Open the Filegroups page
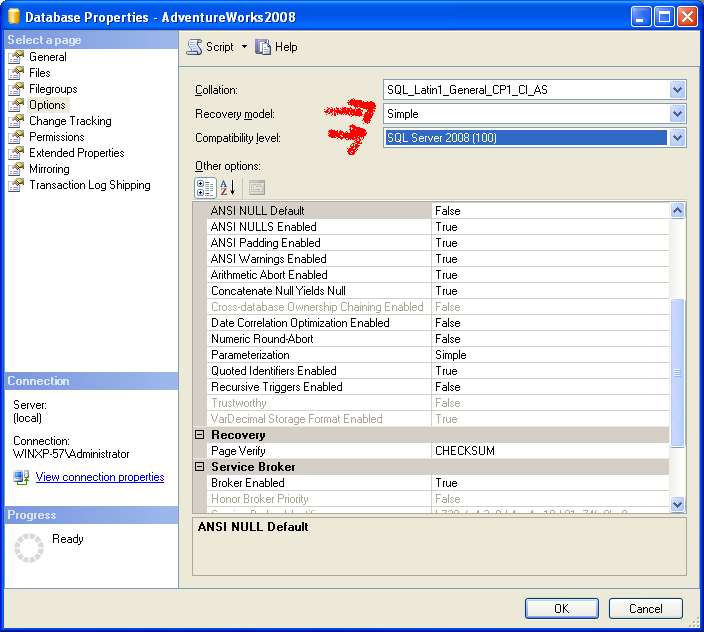The image size is (704, 632). point(53,89)
